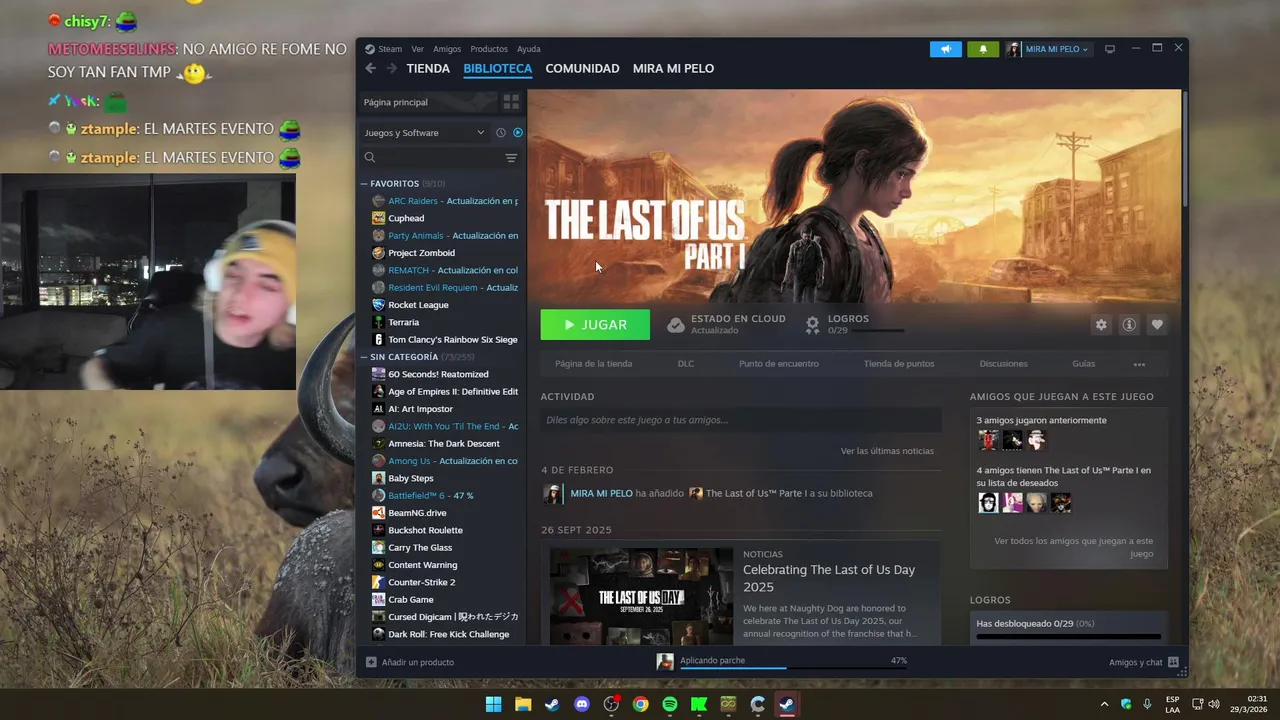Image resolution: width=1280 pixels, height=720 pixels.
Task: Click Ver todos los amigos que juegan
Action: click(1073, 547)
